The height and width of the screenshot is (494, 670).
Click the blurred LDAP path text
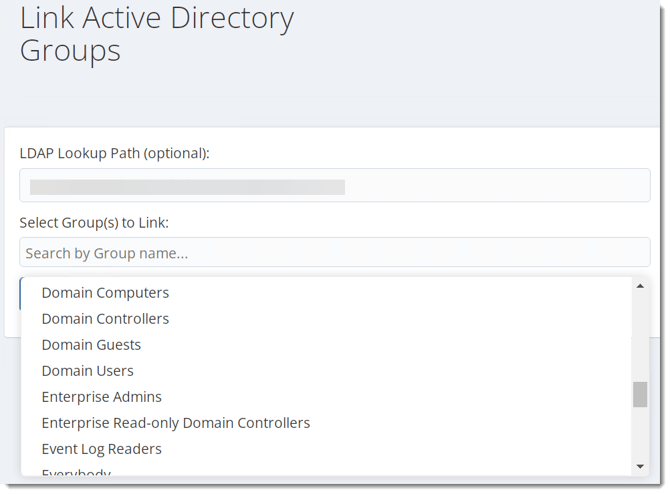(x=187, y=186)
